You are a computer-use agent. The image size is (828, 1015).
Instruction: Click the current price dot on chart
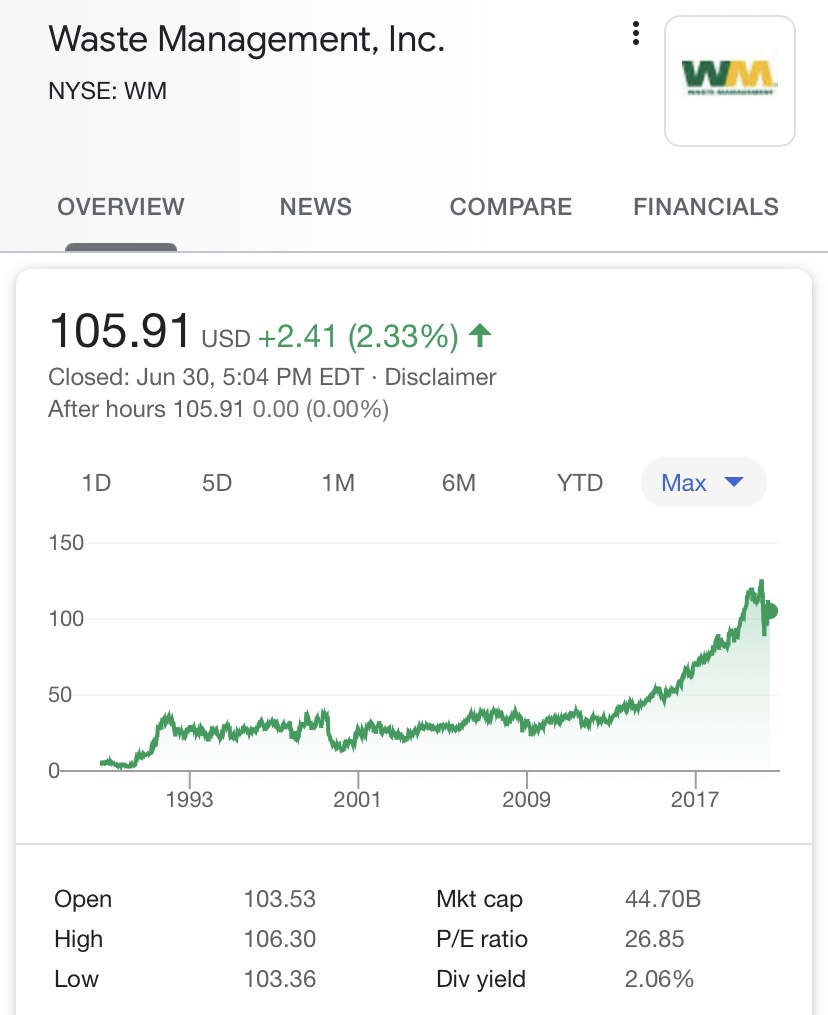click(769, 612)
